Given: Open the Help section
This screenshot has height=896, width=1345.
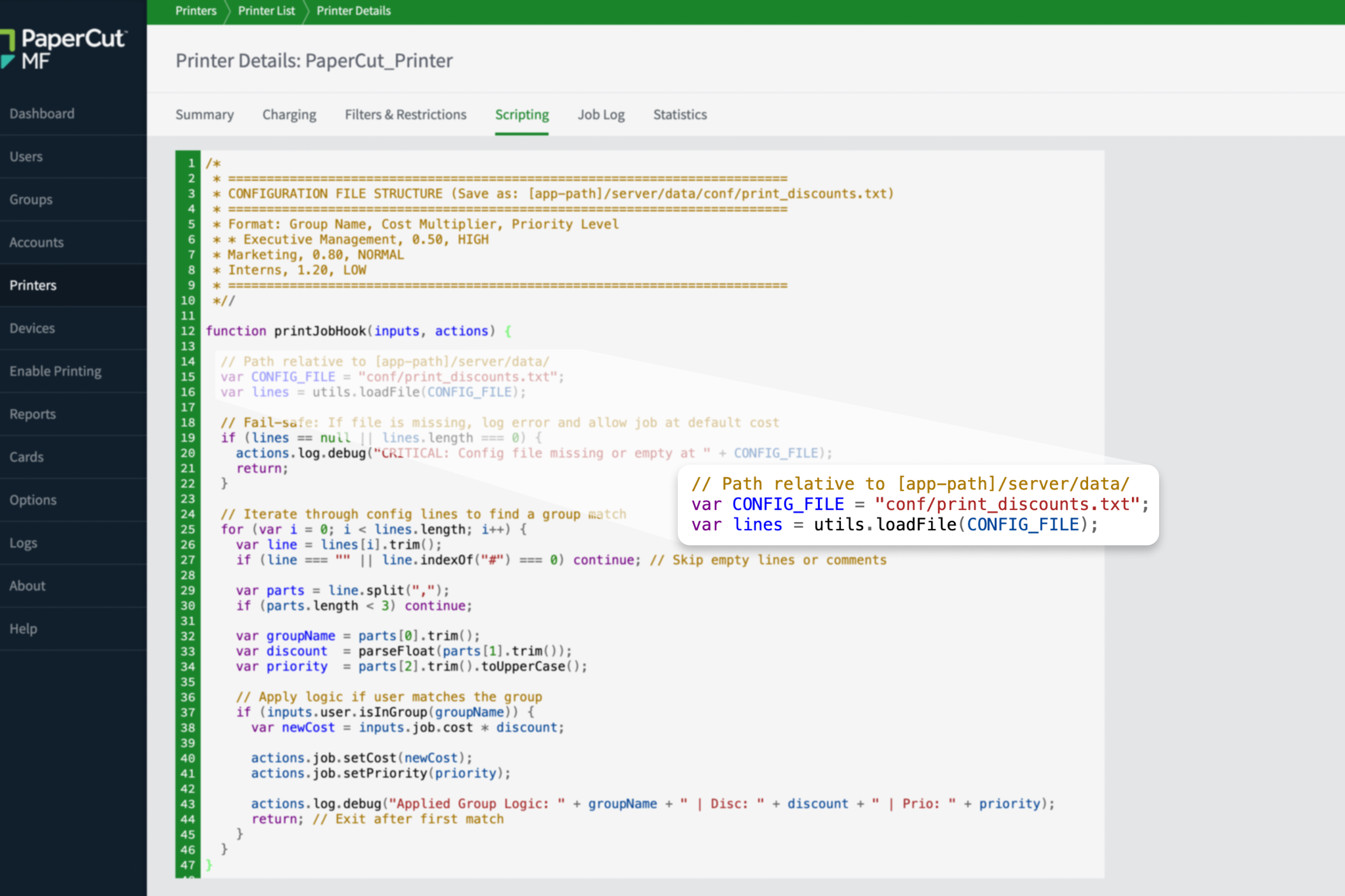Looking at the screenshot, I should click(x=23, y=629).
